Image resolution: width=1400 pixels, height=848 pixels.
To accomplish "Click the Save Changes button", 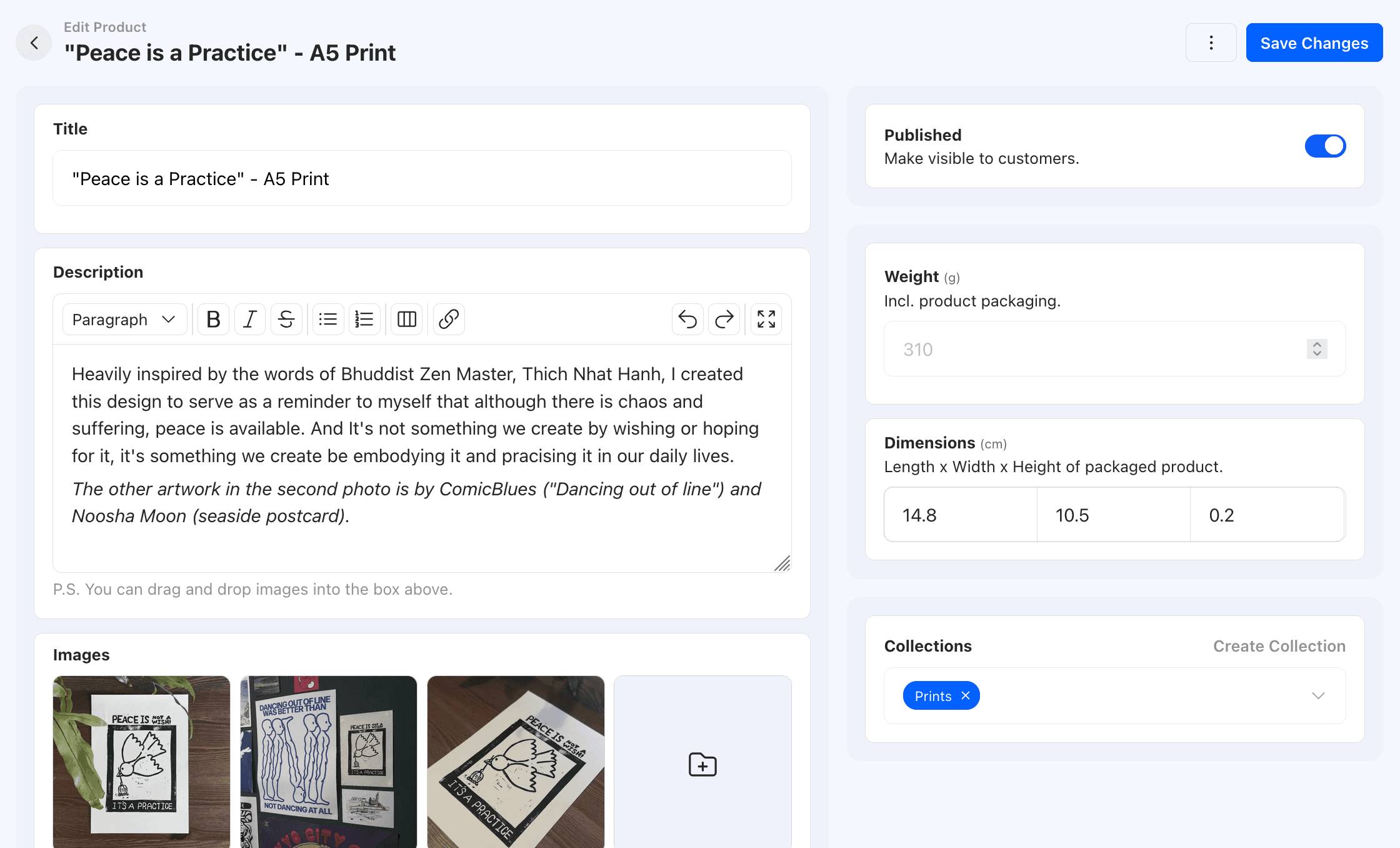I will pyautogui.click(x=1314, y=43).
